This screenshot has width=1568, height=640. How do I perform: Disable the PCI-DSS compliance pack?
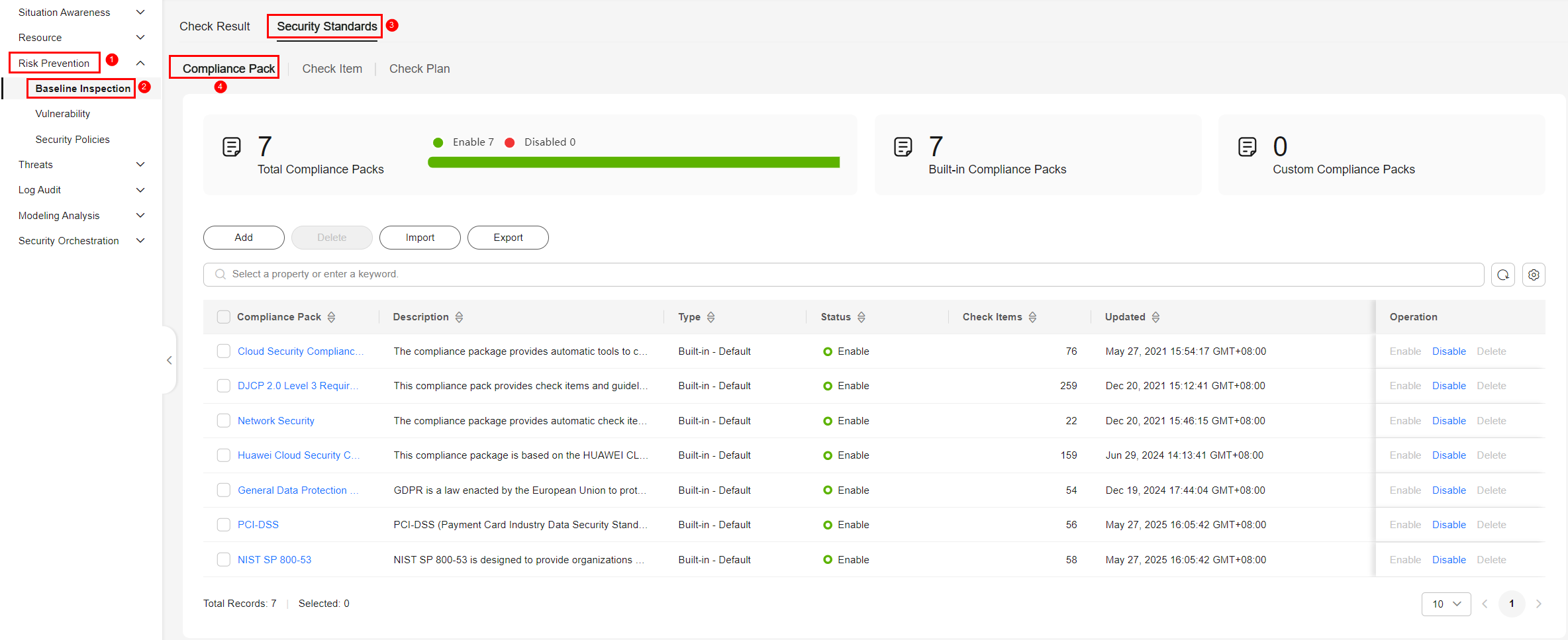(x=1449, y=525)
